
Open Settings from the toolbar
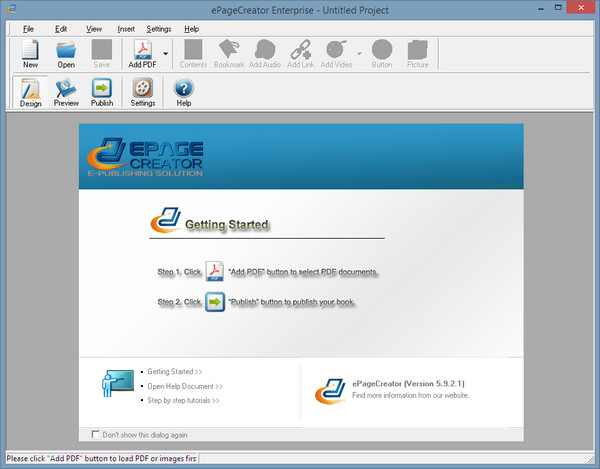(x=143, y=91)
